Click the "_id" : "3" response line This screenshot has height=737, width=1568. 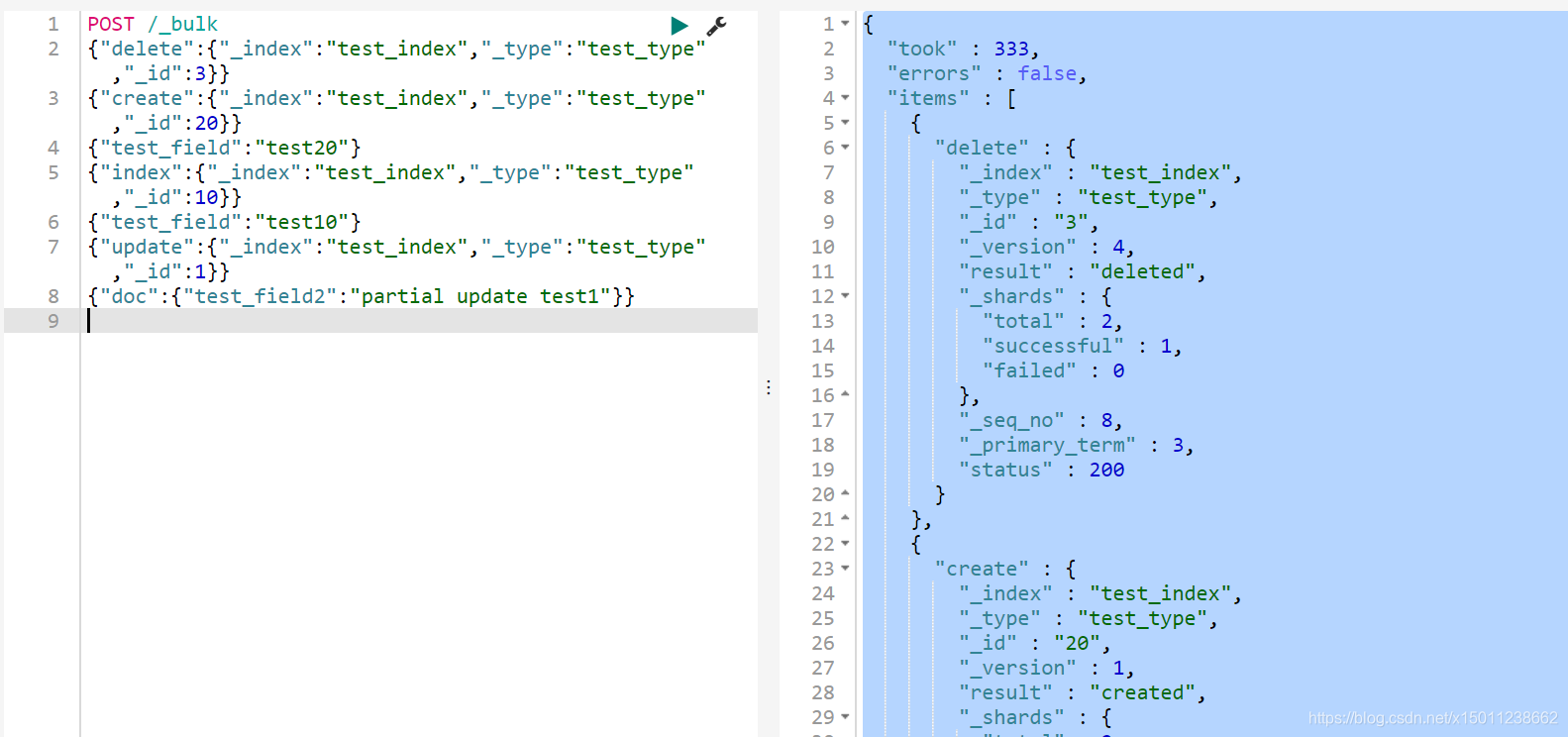click(x=1028, y=222)
